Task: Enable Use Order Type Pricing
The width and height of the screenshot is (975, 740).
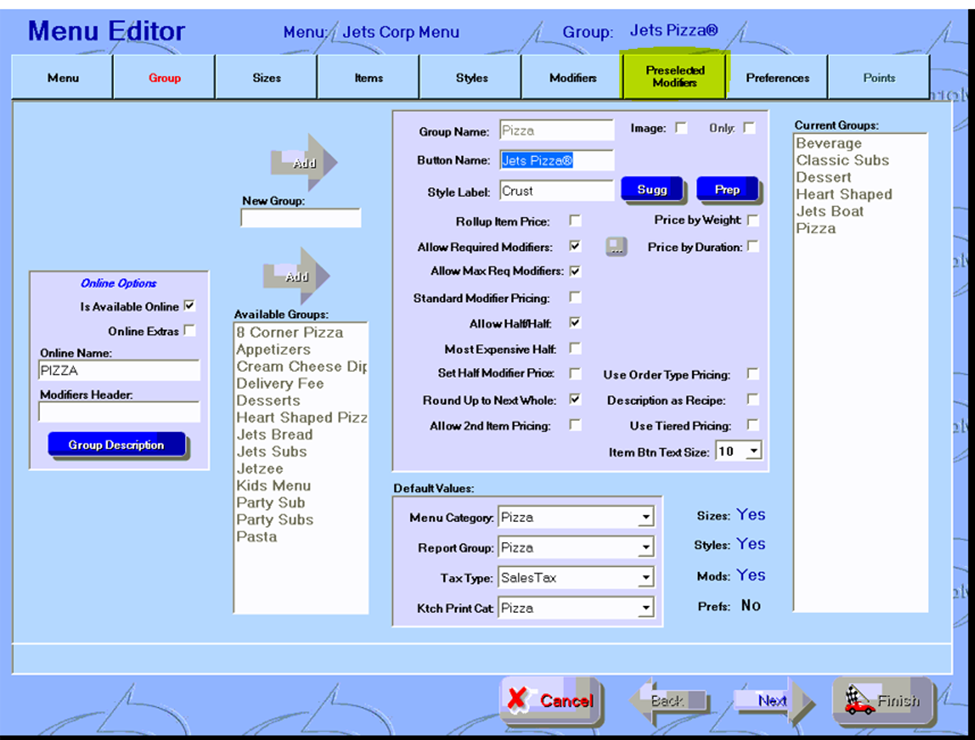Action: (753, 374)
